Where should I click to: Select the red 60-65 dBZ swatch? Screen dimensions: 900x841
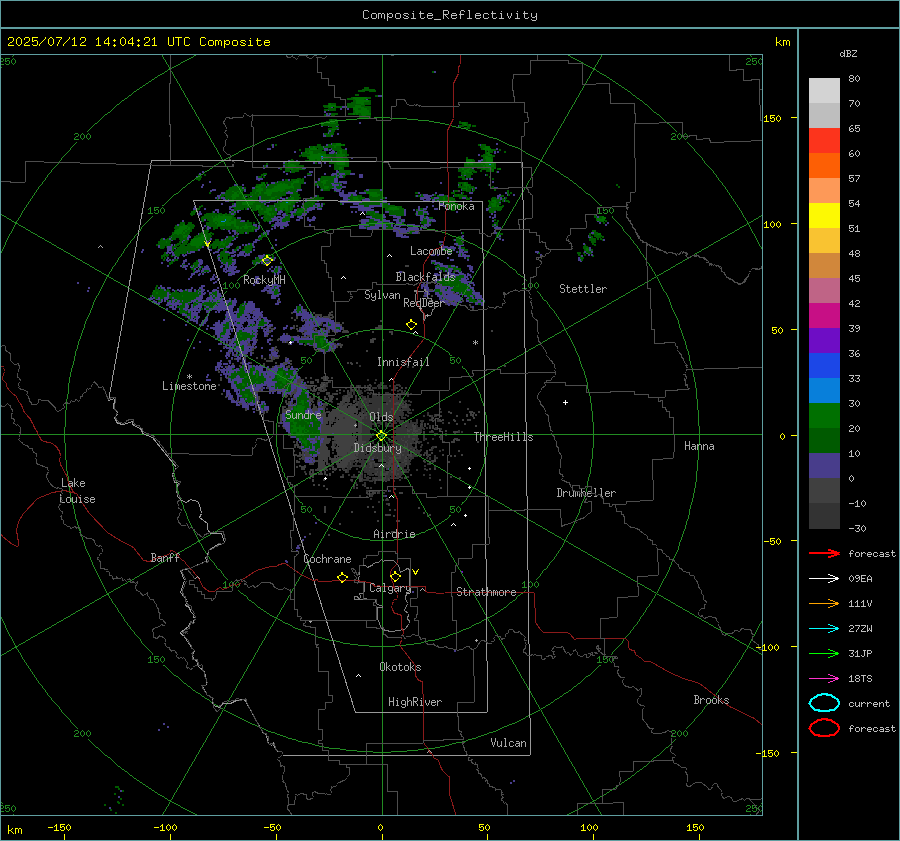pos(824,141)
